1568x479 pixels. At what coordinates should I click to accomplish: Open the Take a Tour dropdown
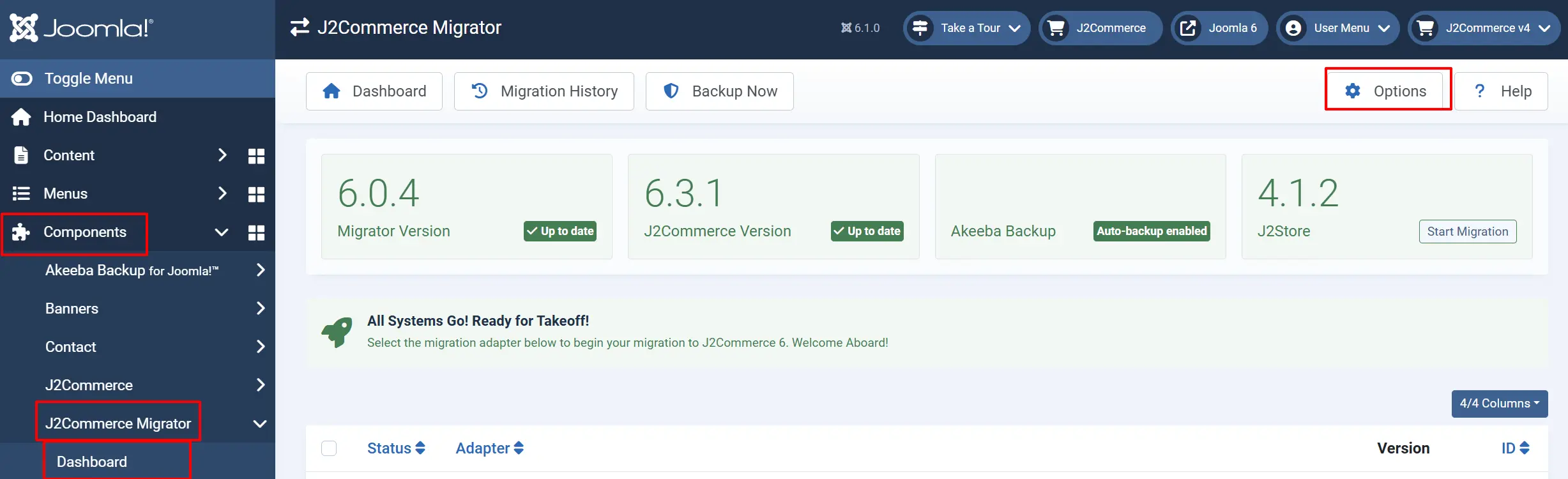[966, 28]
